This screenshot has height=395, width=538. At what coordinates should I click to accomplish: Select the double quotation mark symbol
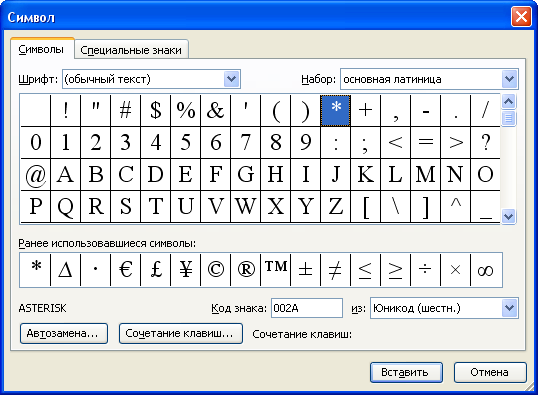click(x=95, y=111)
